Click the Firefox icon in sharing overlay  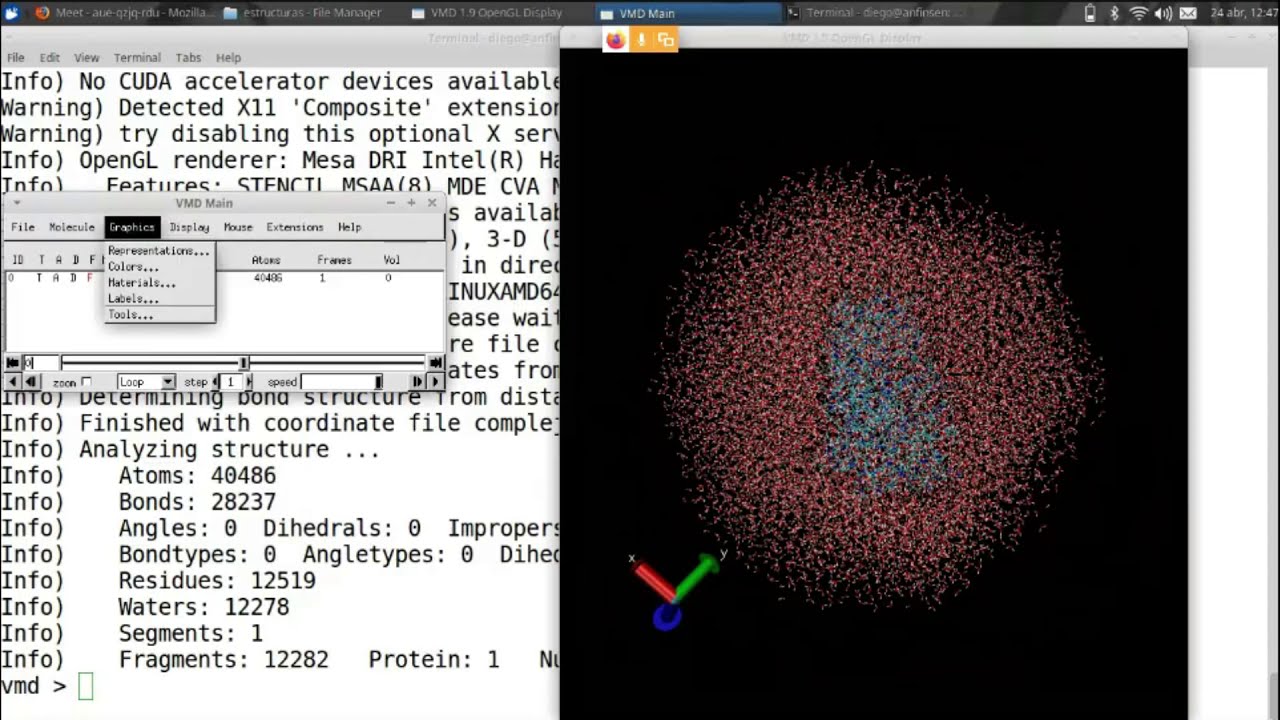tap(615, 40)
